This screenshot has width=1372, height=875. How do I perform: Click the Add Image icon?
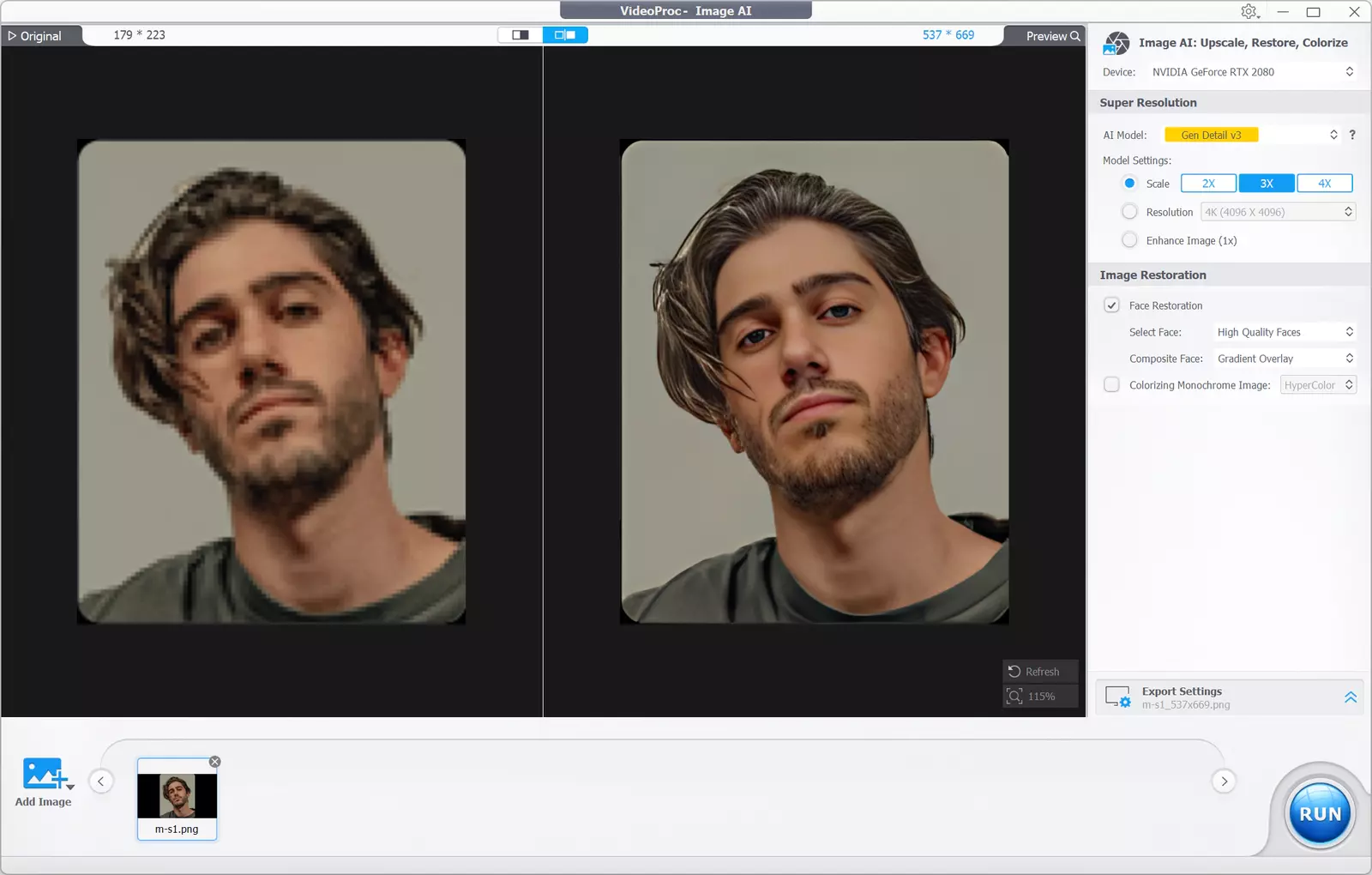pos(45,774)
